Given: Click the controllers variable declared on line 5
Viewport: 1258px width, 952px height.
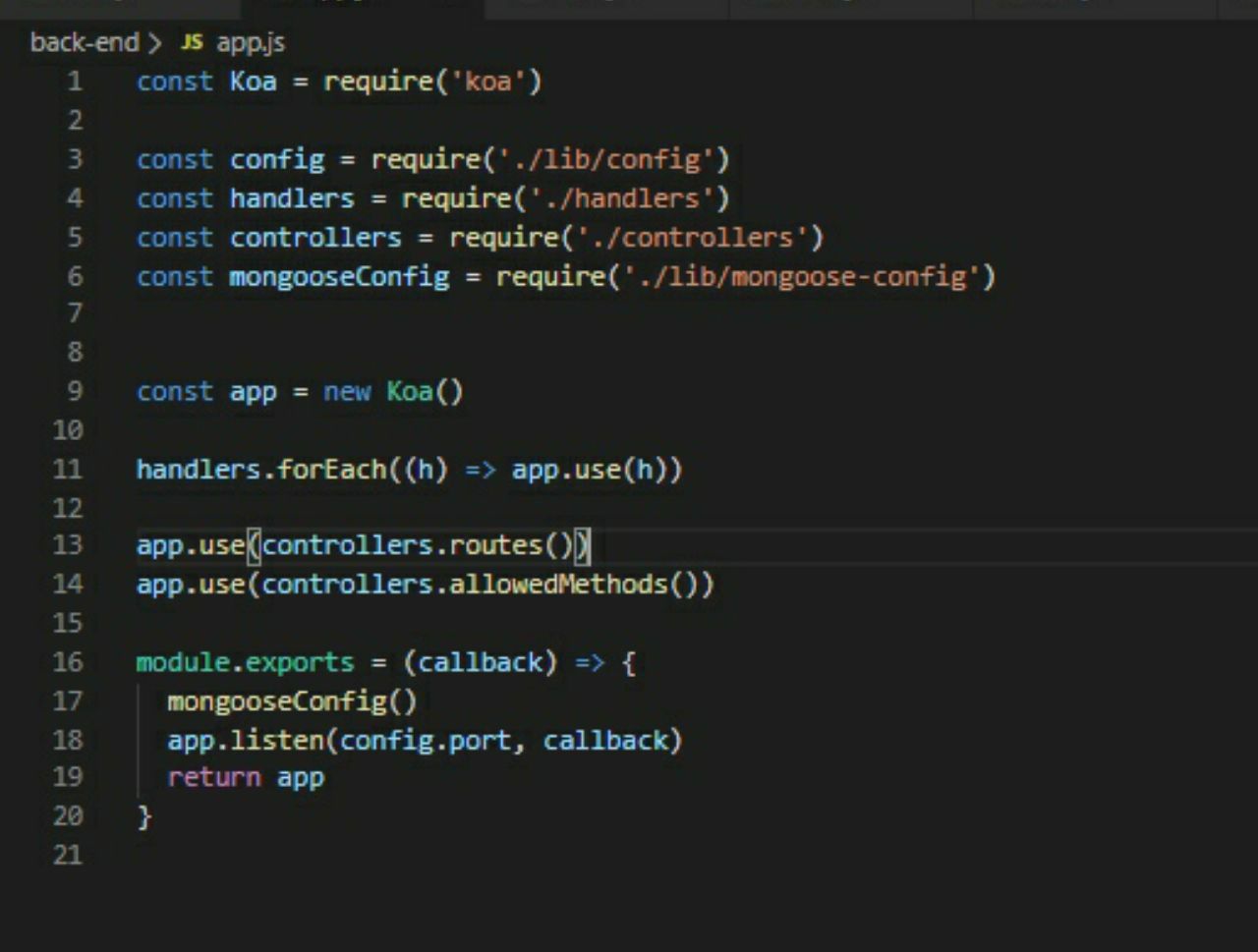Looking at the screenshot, I should point(315,238).
